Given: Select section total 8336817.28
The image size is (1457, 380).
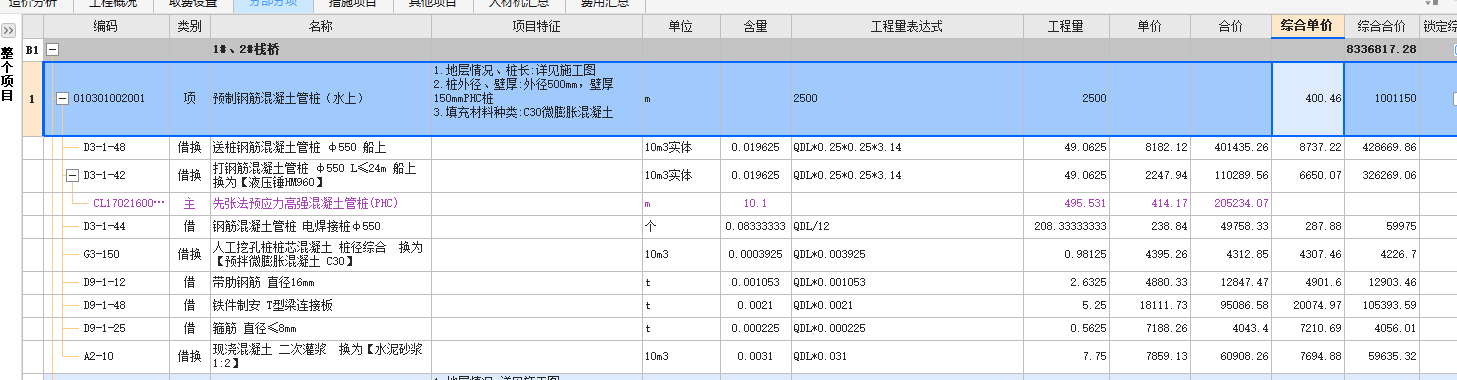Looking at the screenshot, I should click(x=1381, y=49).
